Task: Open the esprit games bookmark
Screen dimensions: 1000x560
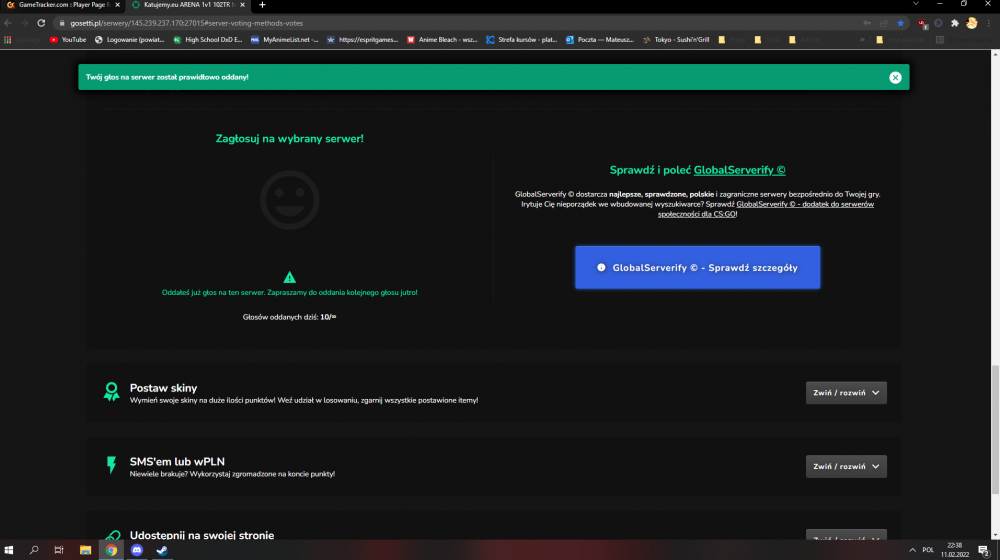Action: pyautogui.click(x=362, y=40)
